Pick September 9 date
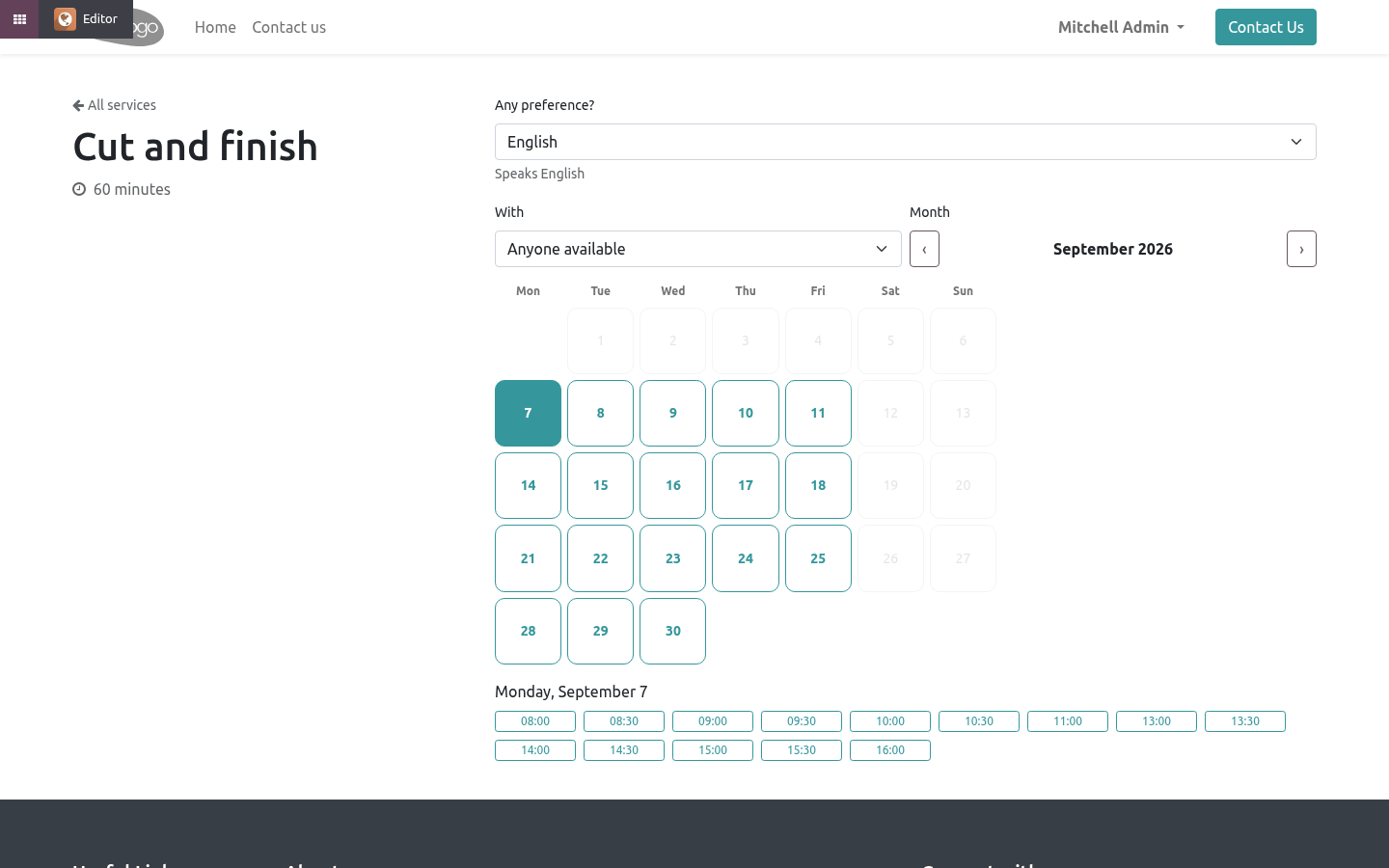This screenshot has width=1389, height=868. (x=673, y=413)
